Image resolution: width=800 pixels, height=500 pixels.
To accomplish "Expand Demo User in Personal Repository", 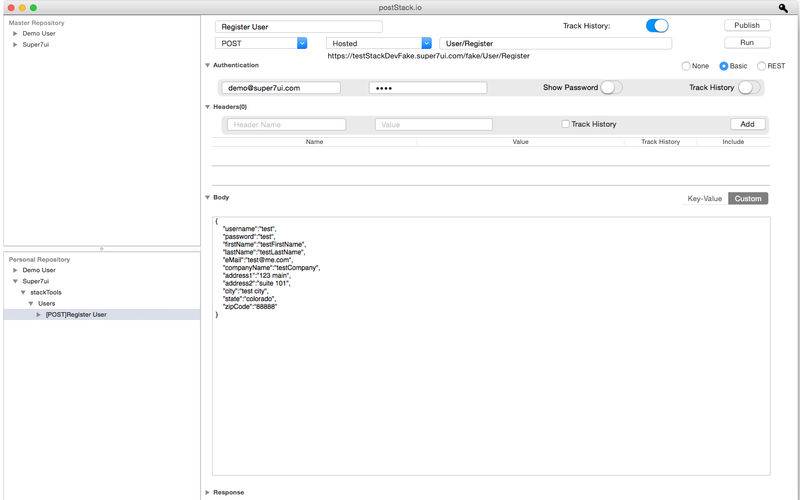I will pos(15,270).
